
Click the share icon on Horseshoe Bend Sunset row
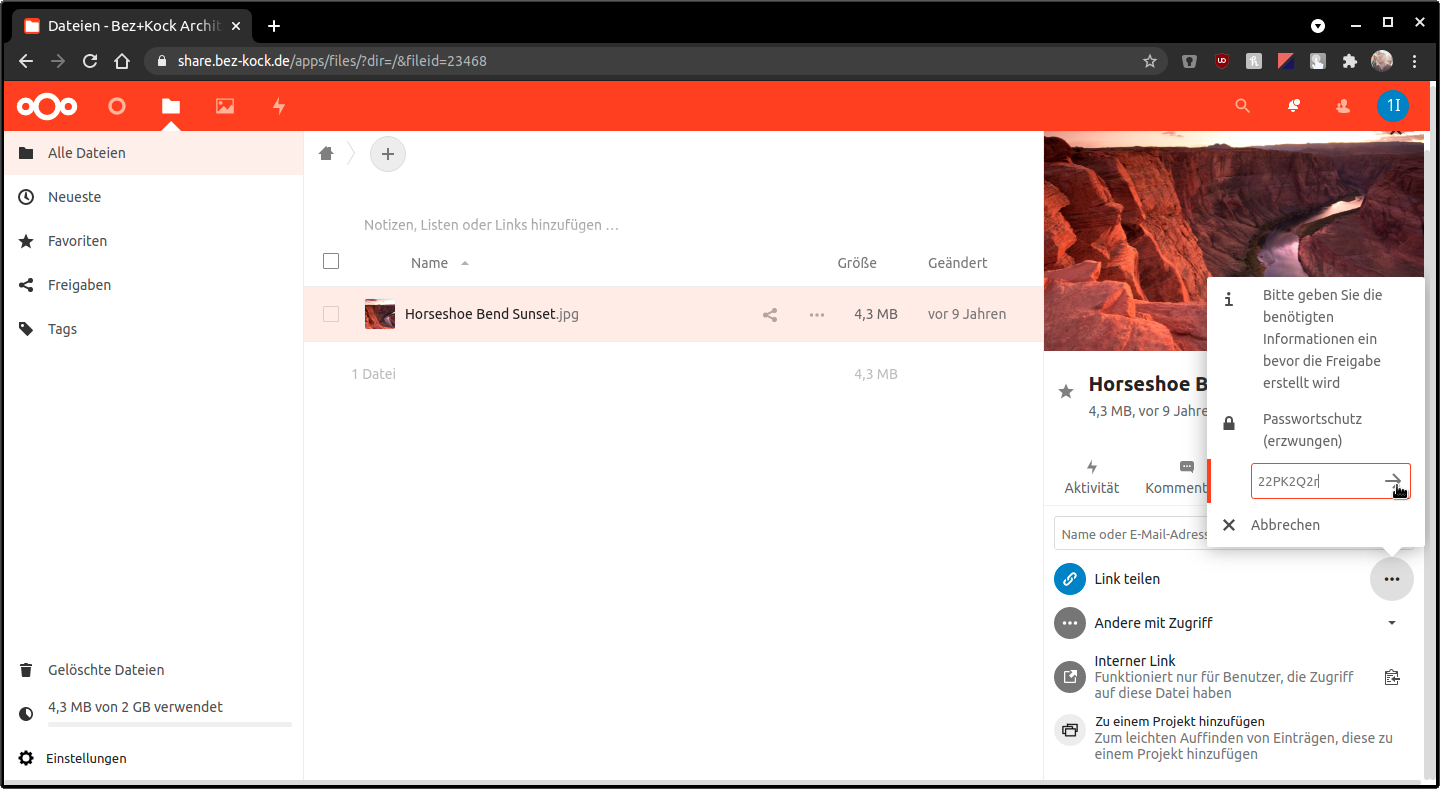(770, 314)
